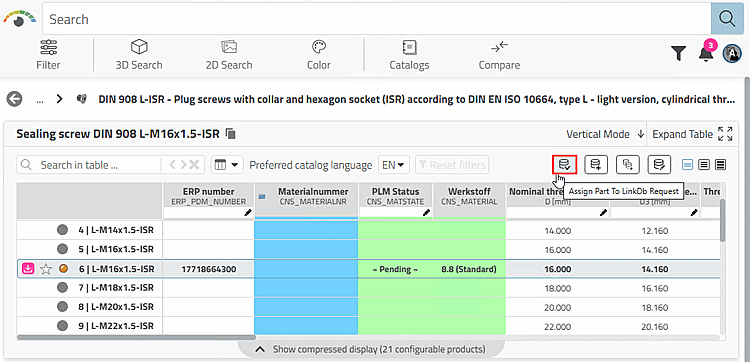This screenshot has height=362, width=750.
Task: Click the linked database copy icon
Action: tap(628, 165)
